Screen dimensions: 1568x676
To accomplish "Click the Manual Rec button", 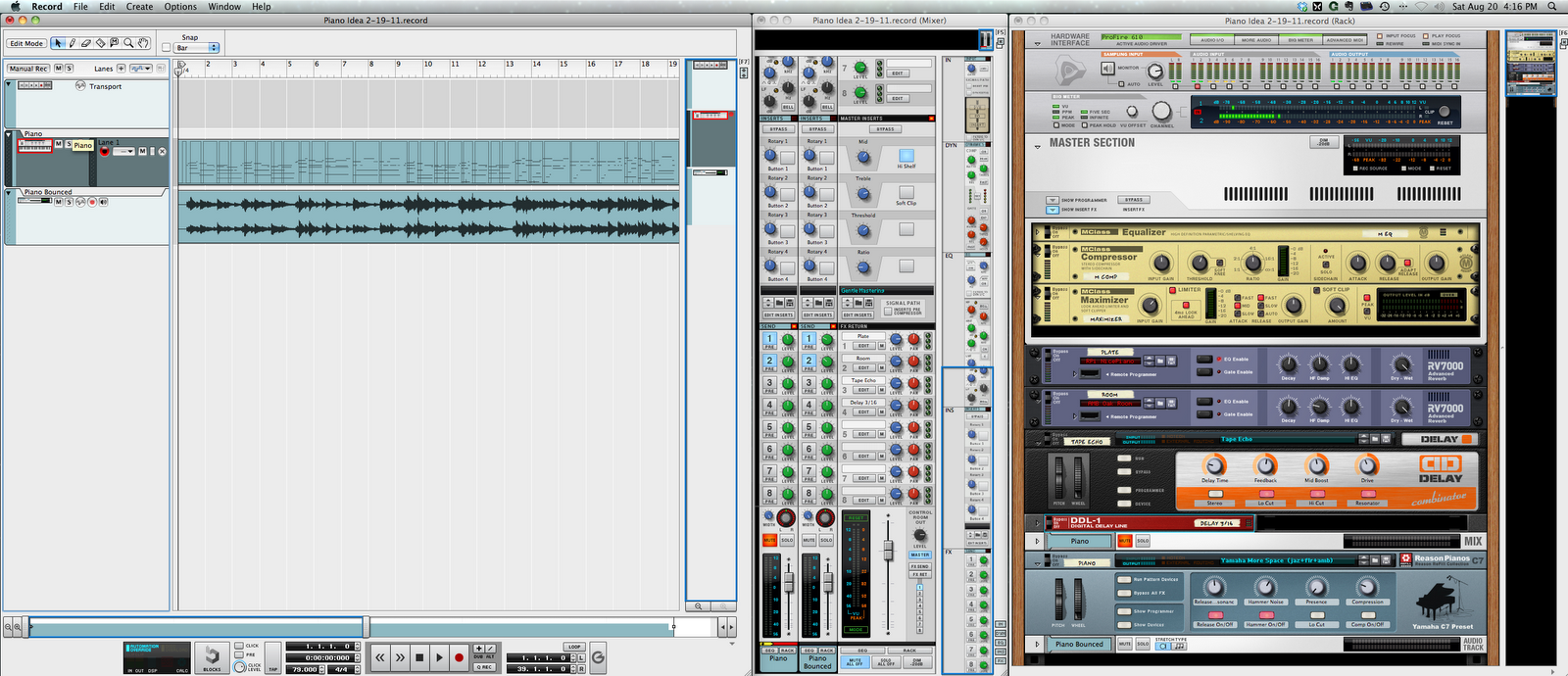I will click(28, 69).
